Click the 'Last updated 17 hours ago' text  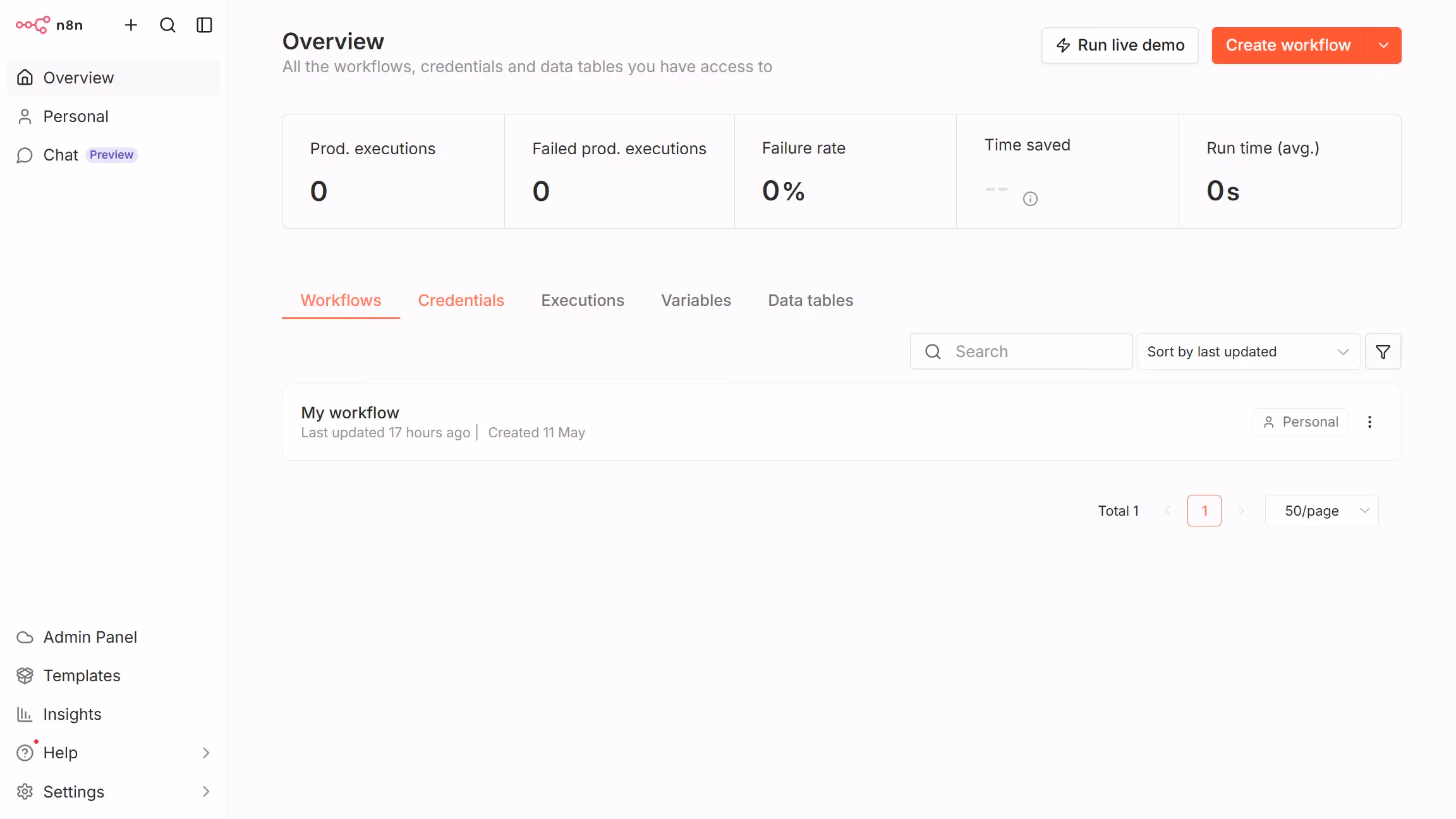tap(385, 433)
